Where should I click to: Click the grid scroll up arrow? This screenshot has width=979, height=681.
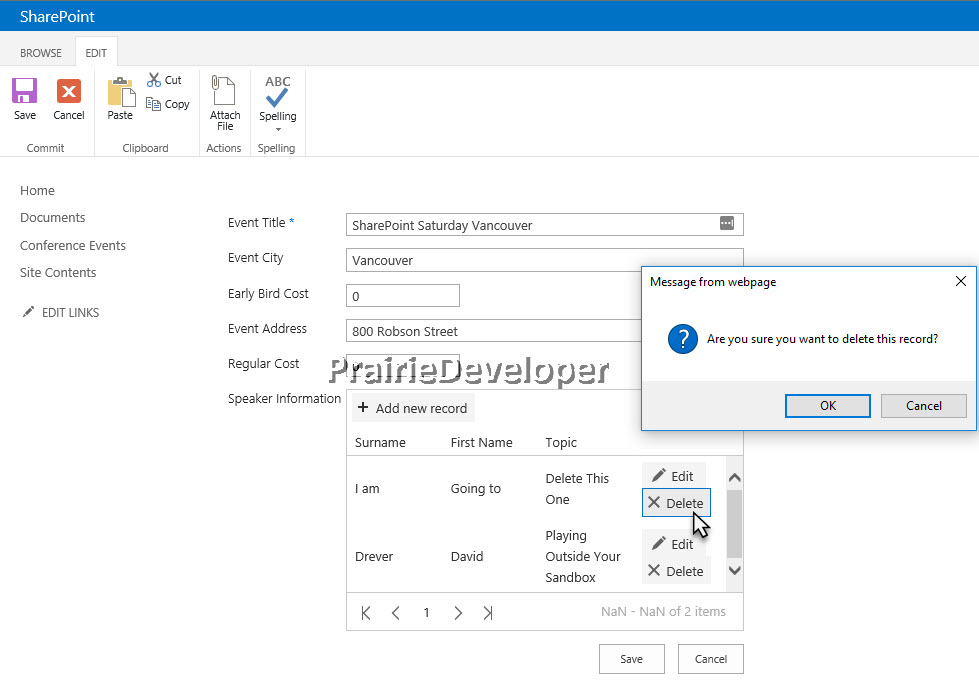tap(735, 478)
